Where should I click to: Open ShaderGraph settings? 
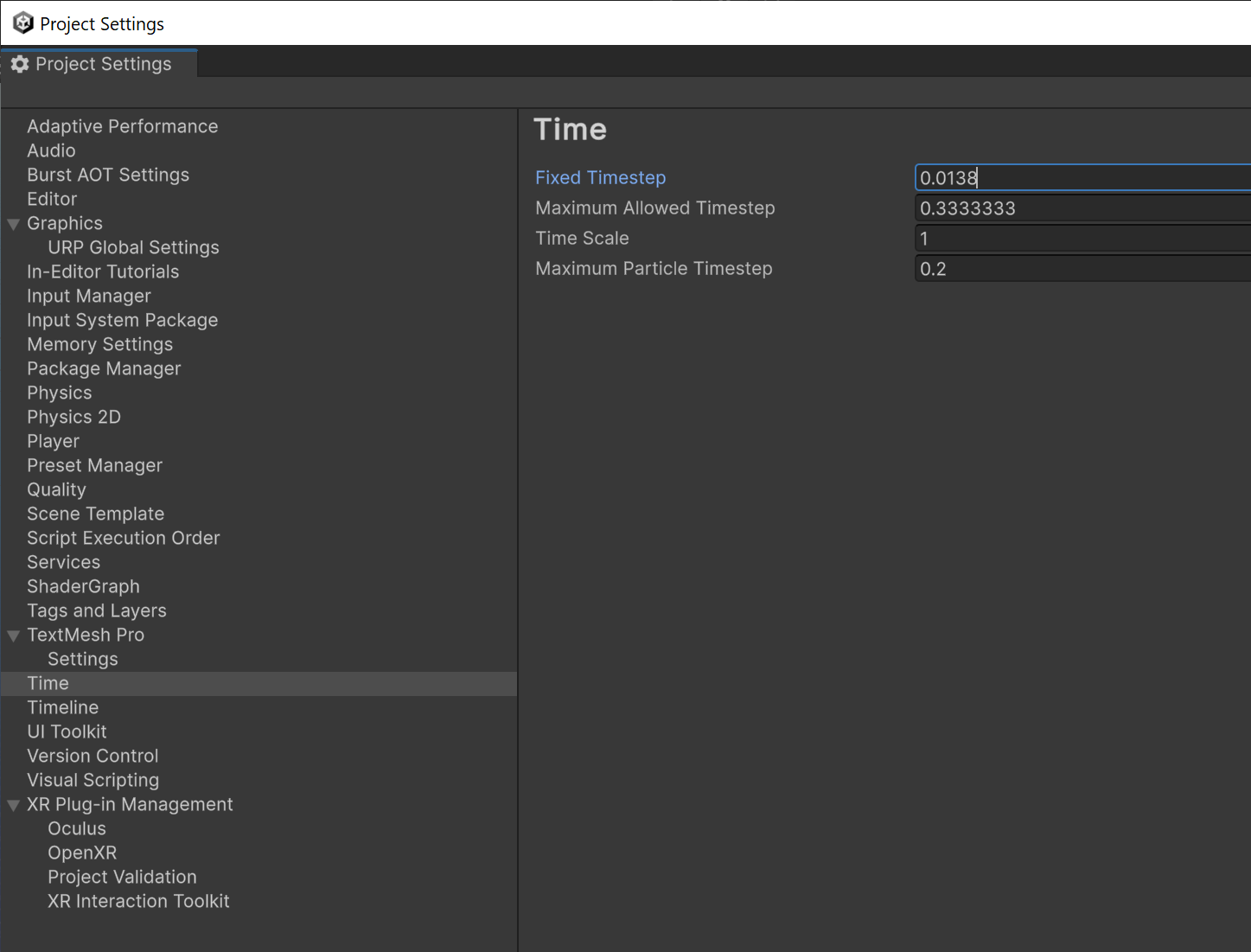(83, 586)
